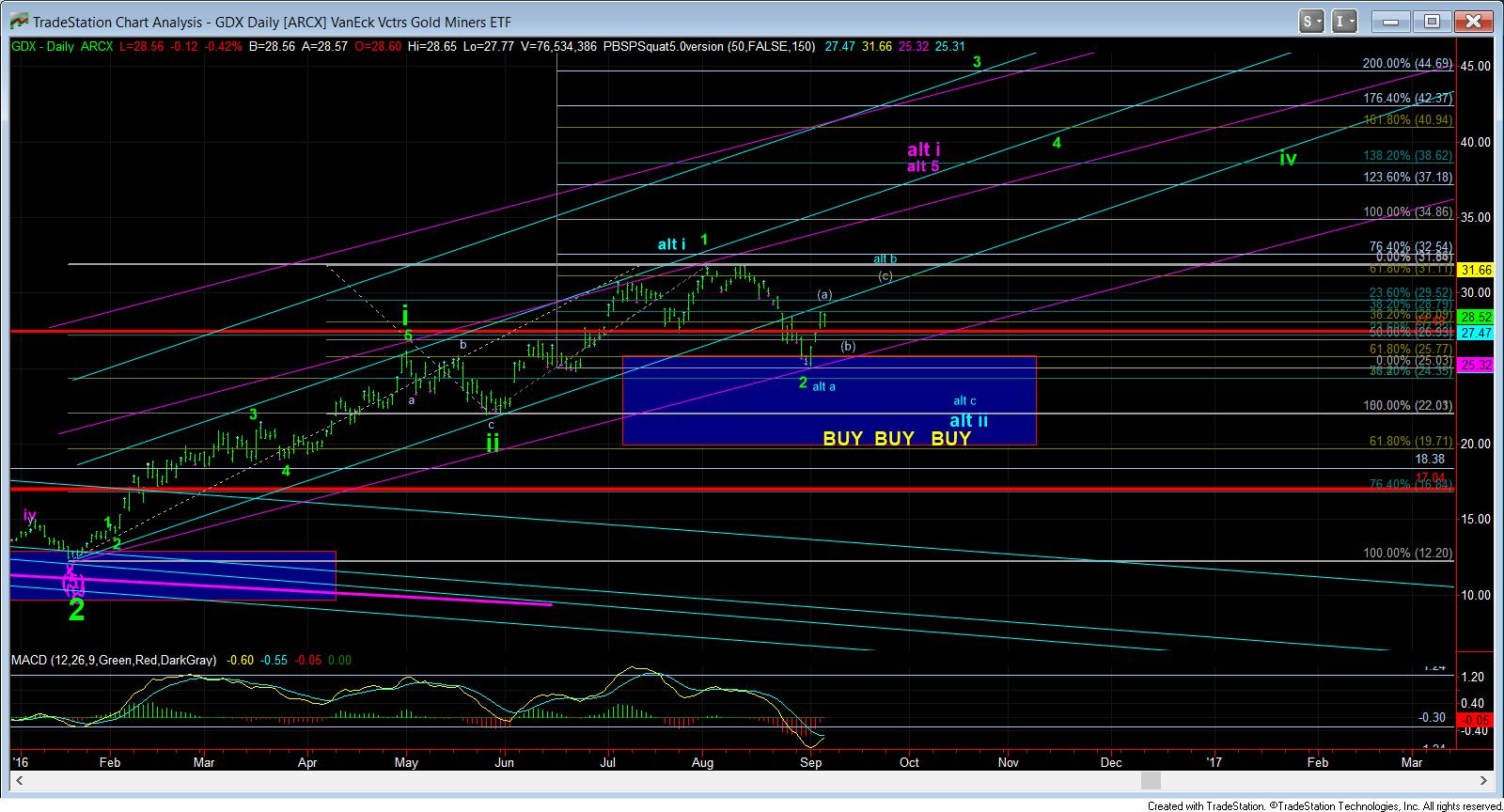Click the '138.20% (38.62)' Fibonacci label
Image resolution: width=1504 pixels, height=812 pixels.
[x=1407, y=156]
